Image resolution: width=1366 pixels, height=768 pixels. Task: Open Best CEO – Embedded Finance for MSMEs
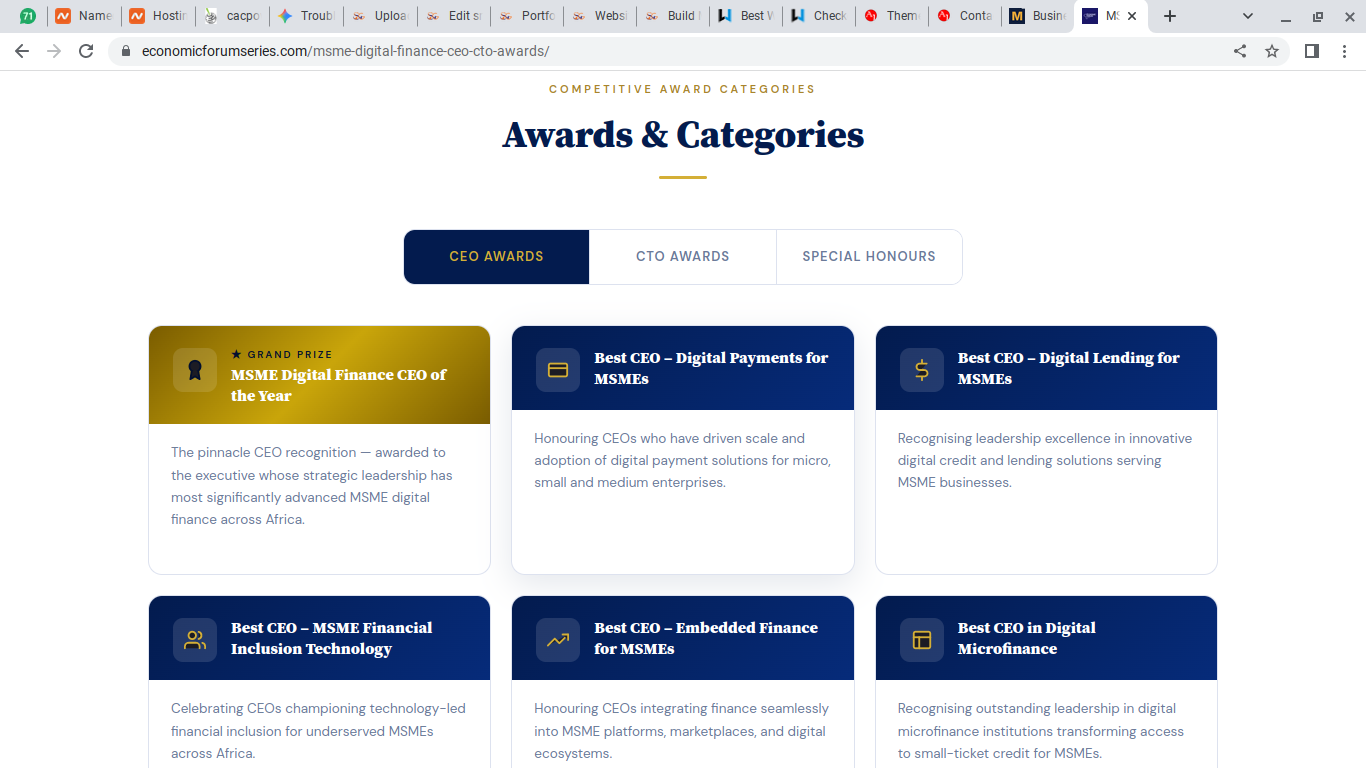pos(683,682)
